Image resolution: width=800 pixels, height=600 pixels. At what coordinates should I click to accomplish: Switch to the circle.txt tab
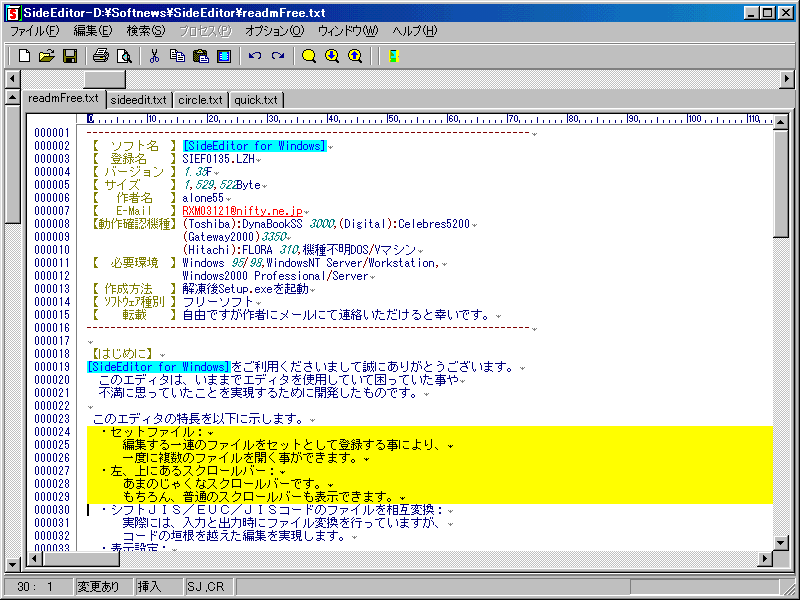(x=201, y=100)
